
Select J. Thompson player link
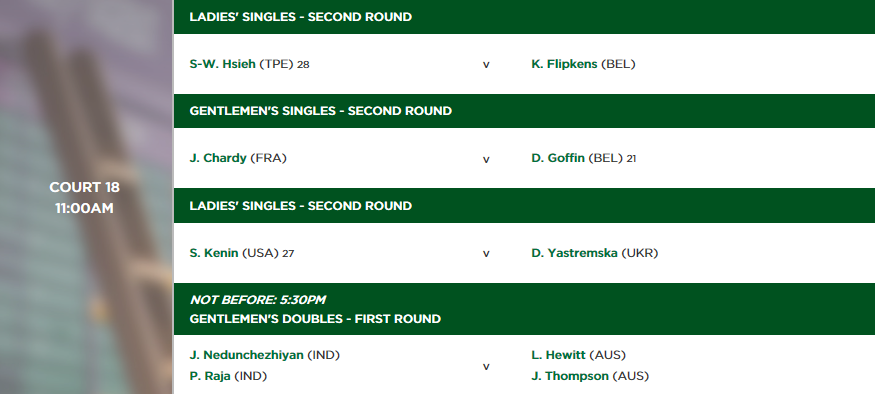(570, 376)
